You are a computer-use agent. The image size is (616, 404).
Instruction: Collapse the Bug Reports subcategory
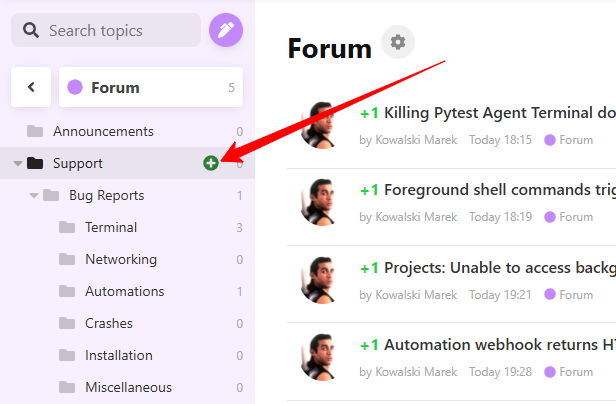pos(34,195)
